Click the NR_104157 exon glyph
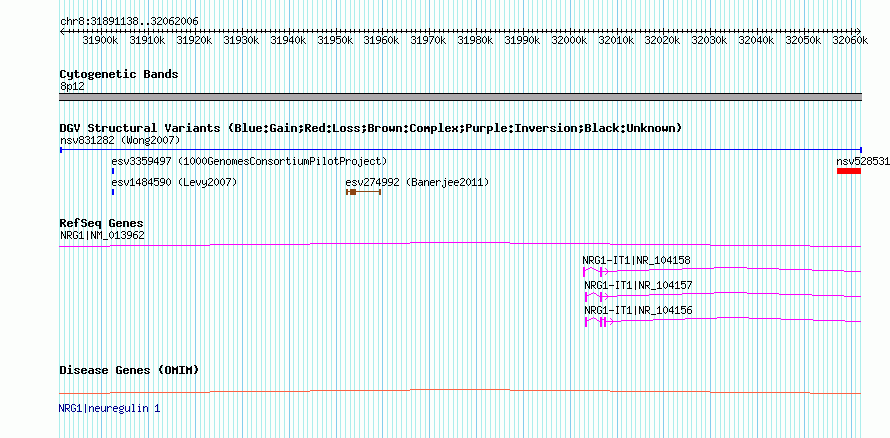The height and width of the screenshot is (438, 890). pyautogui.click(x=597, y=296)
